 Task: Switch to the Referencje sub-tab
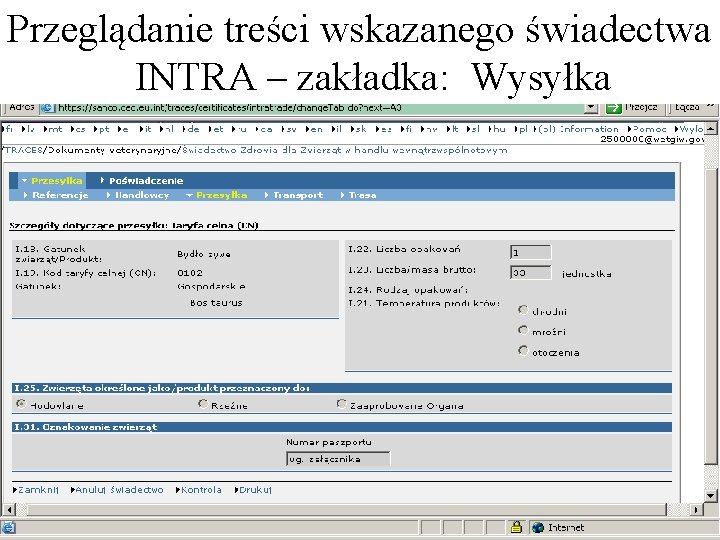coord(60,195)
